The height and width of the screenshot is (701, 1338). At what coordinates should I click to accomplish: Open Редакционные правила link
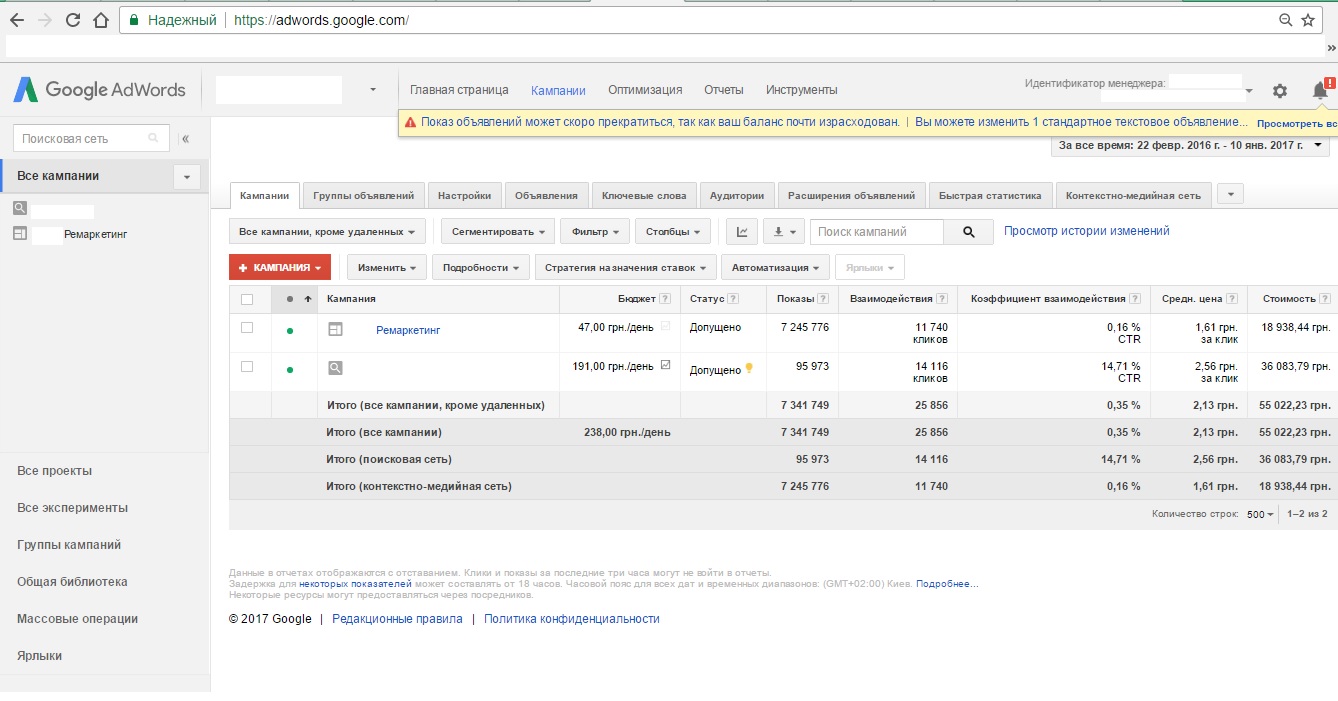click(x=397, y=619)
